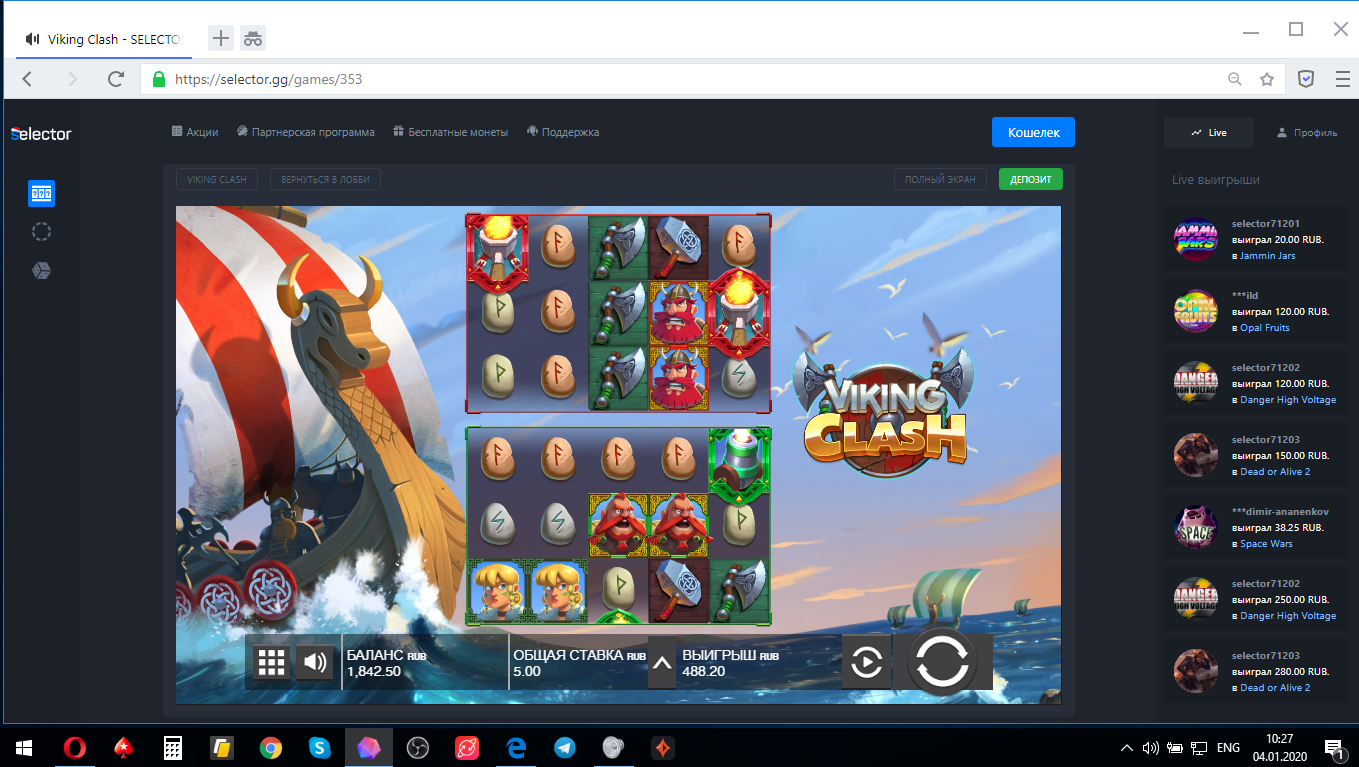The width and height of the screenshot is (1359, 767).
Task: Click Jammin Jars game thumbnail
Action: 1195,240
